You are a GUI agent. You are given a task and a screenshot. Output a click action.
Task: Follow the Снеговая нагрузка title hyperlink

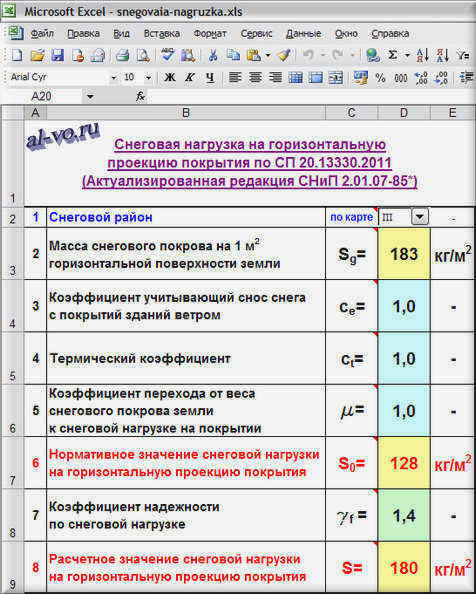[x=250, y=163]
